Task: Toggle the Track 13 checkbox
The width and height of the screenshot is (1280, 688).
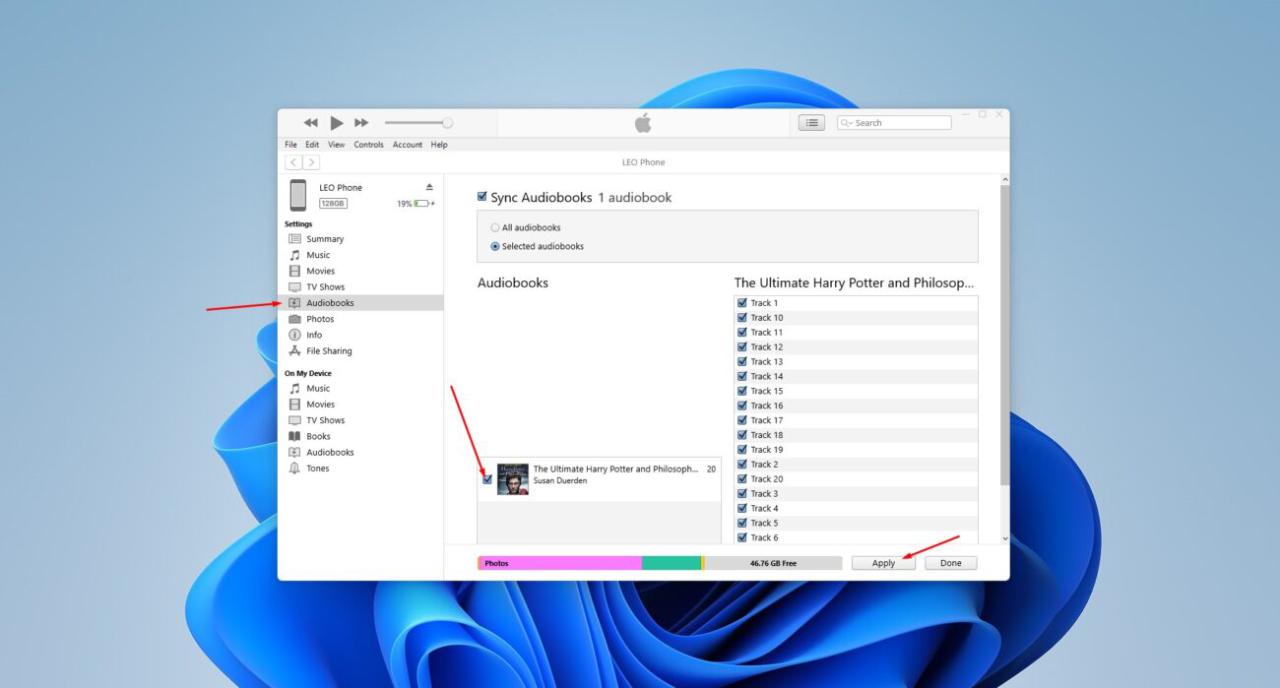Action: (x=742, y=362)
